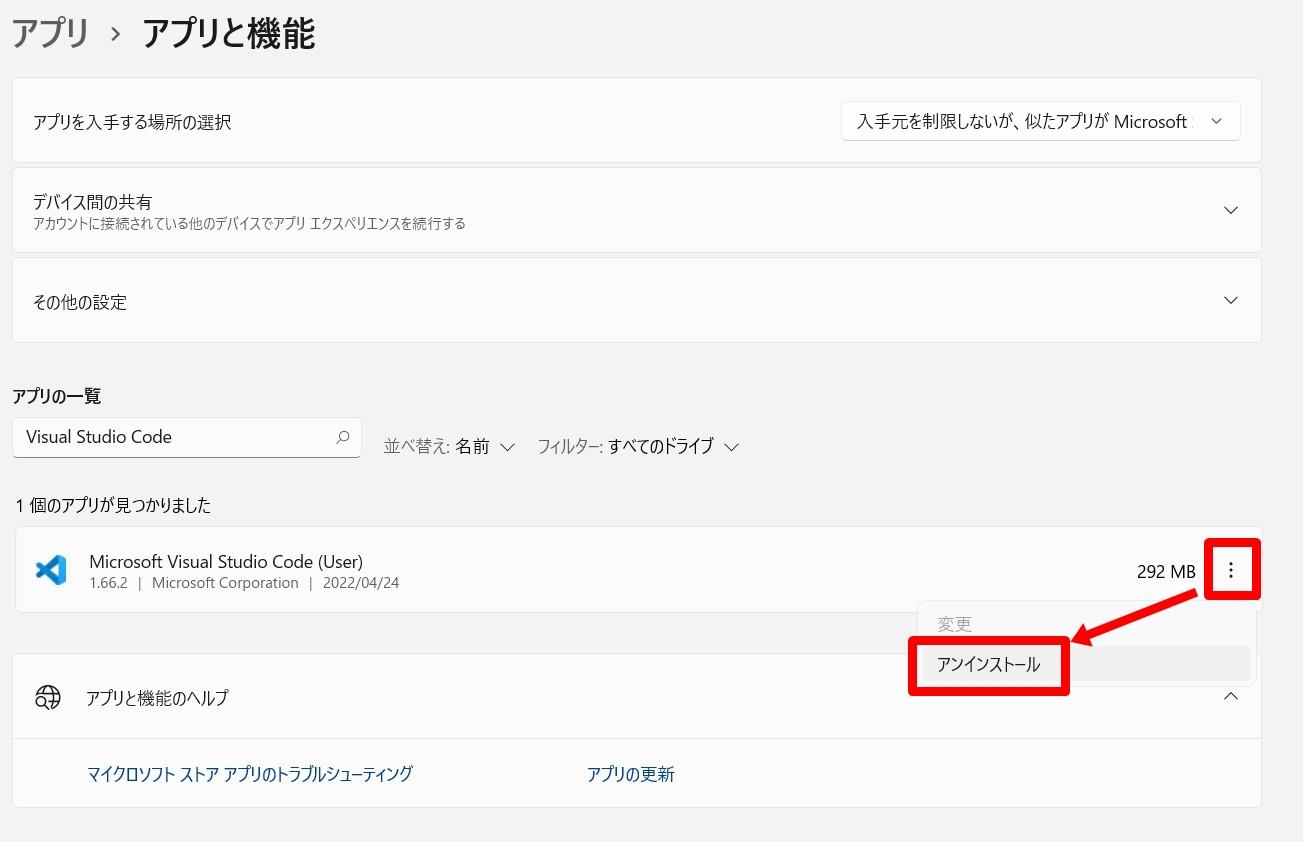Click the app list search field
The image size is (1303, 842).
(x=175, y=437)
